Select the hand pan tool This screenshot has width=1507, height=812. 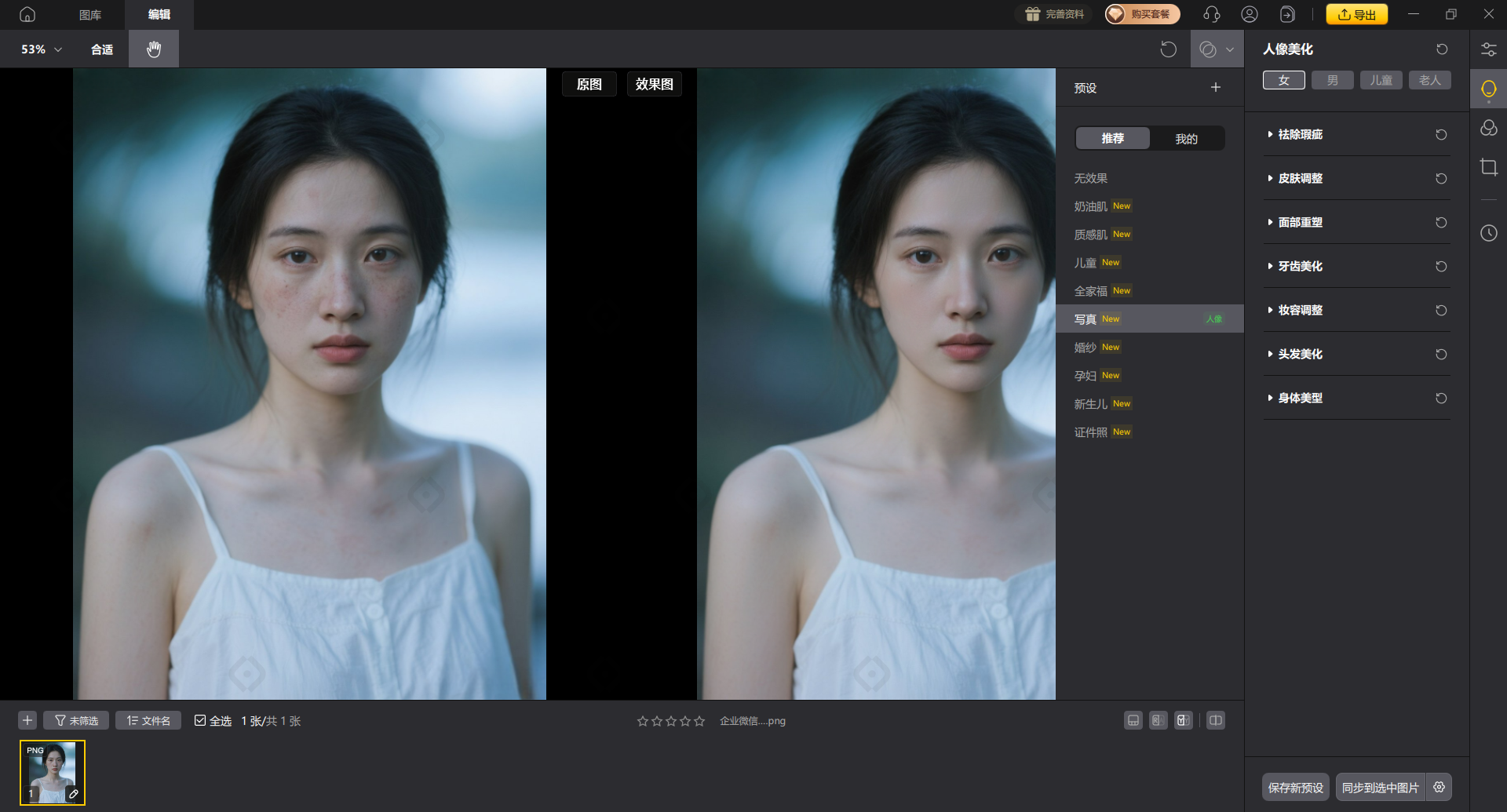pos(154,49)
